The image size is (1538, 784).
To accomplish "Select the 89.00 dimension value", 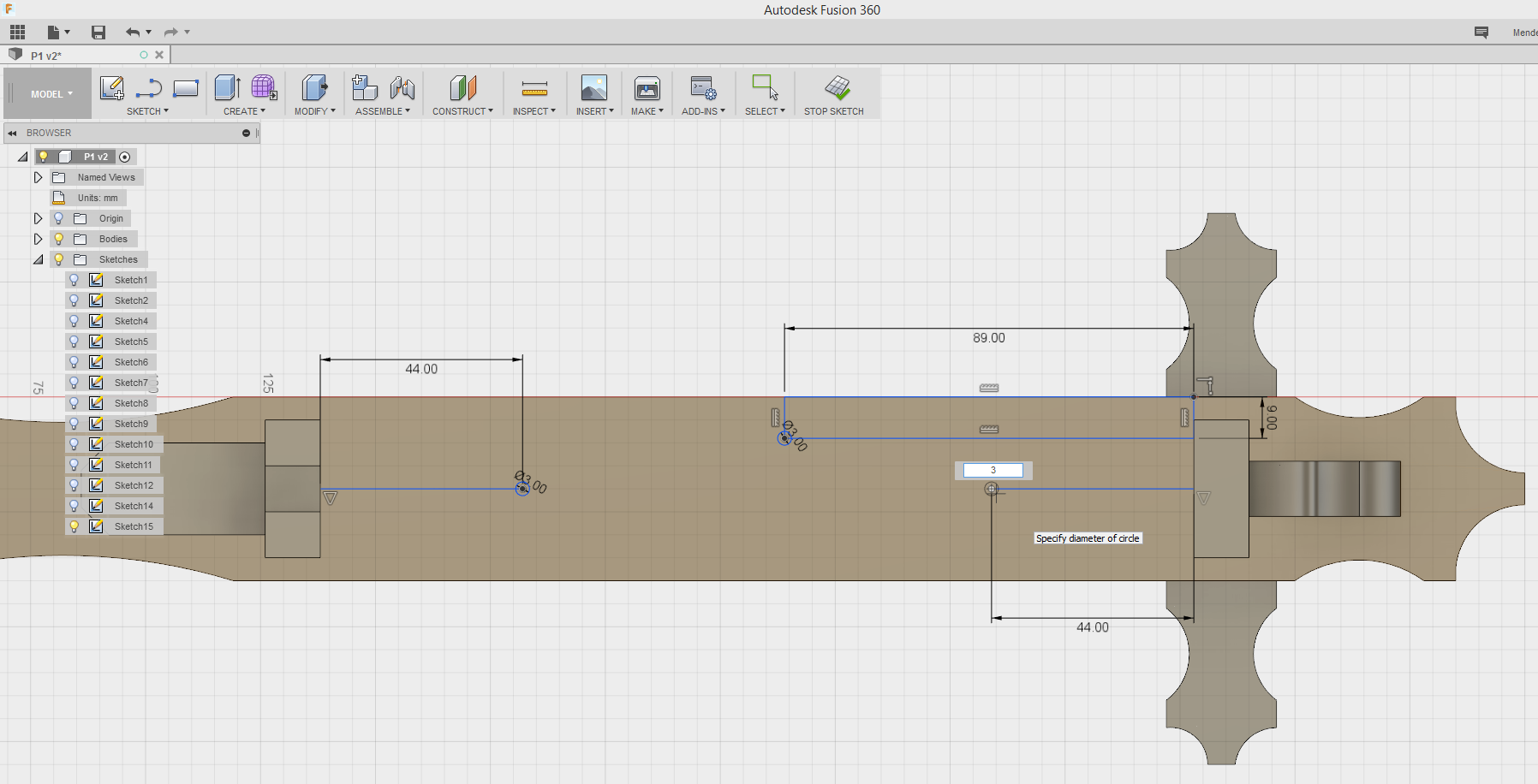I will pos(988,338).
